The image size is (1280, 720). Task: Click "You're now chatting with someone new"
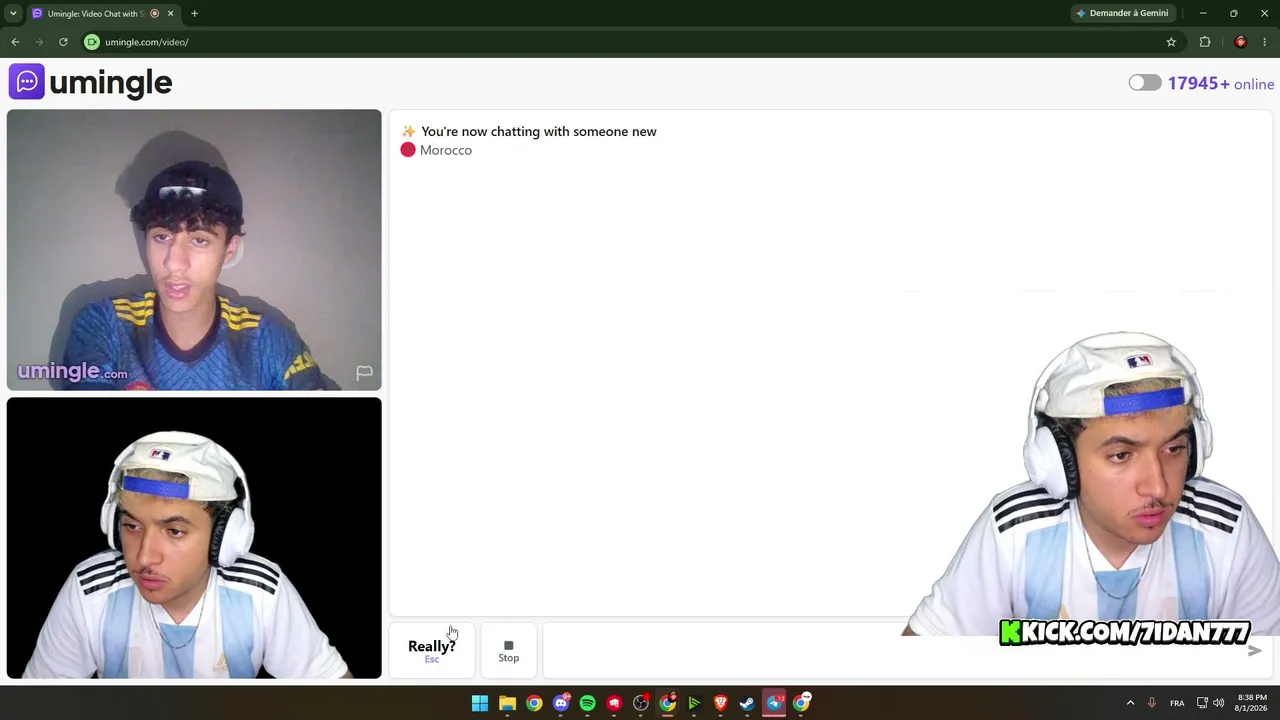539,131
